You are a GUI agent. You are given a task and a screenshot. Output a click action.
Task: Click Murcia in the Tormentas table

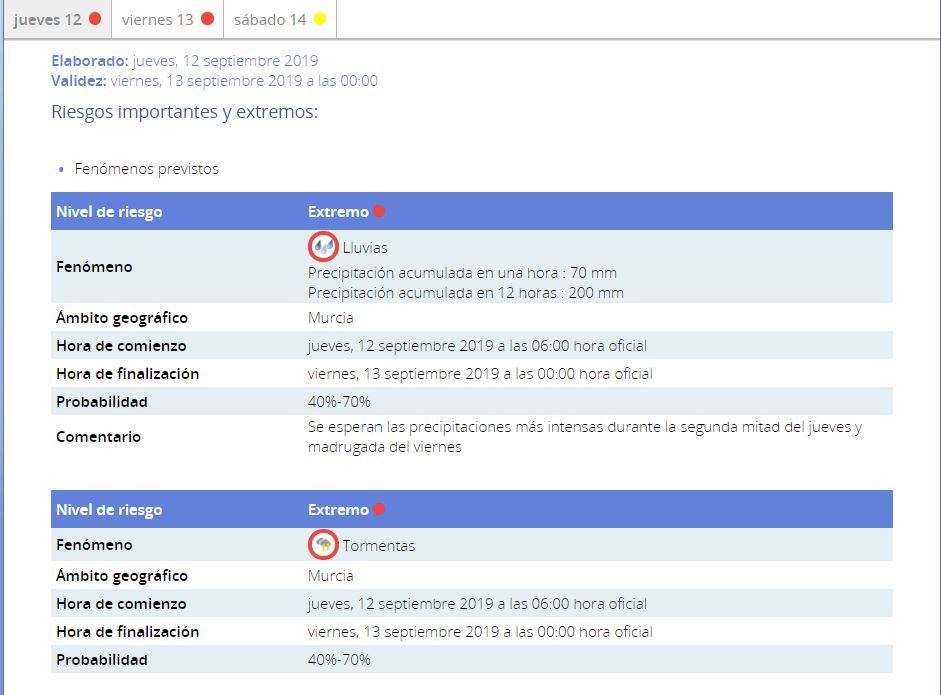click(330, 576)
